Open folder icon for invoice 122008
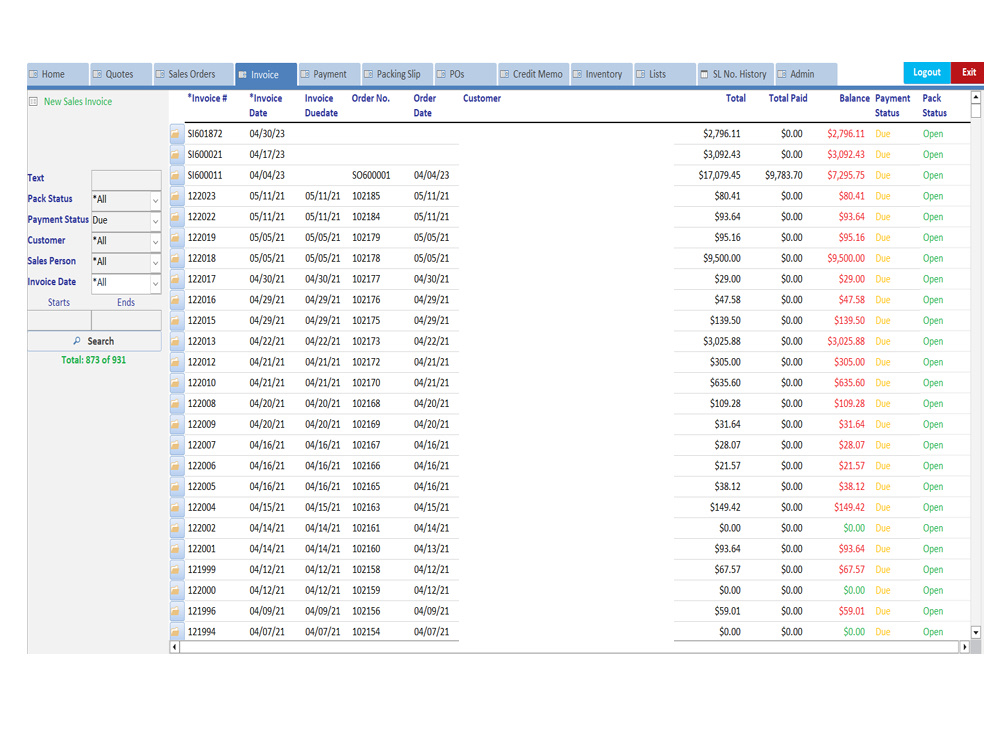 pos(175,403)
